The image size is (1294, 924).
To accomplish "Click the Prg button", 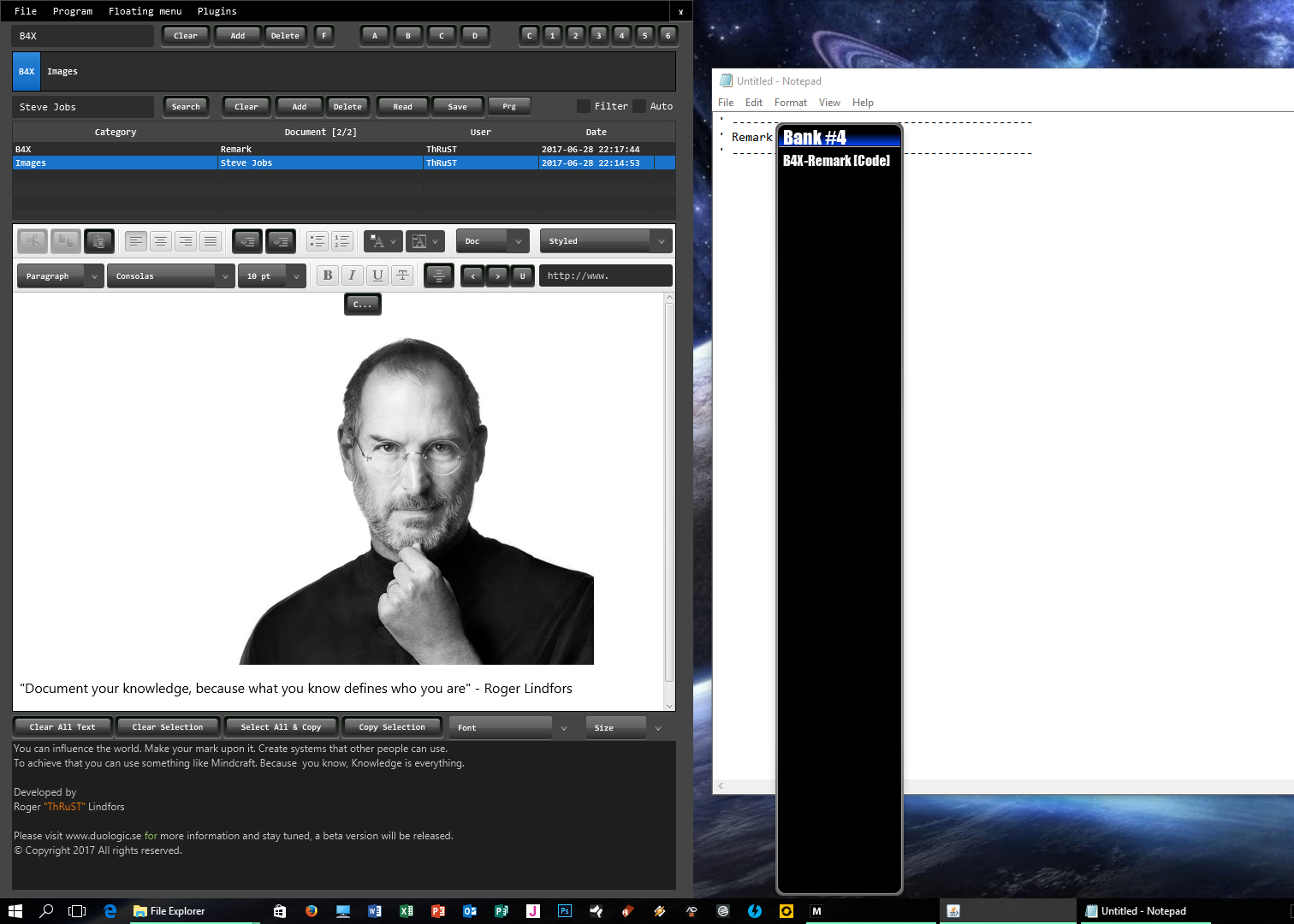I will pyautogui.click(x=509, y=106).
